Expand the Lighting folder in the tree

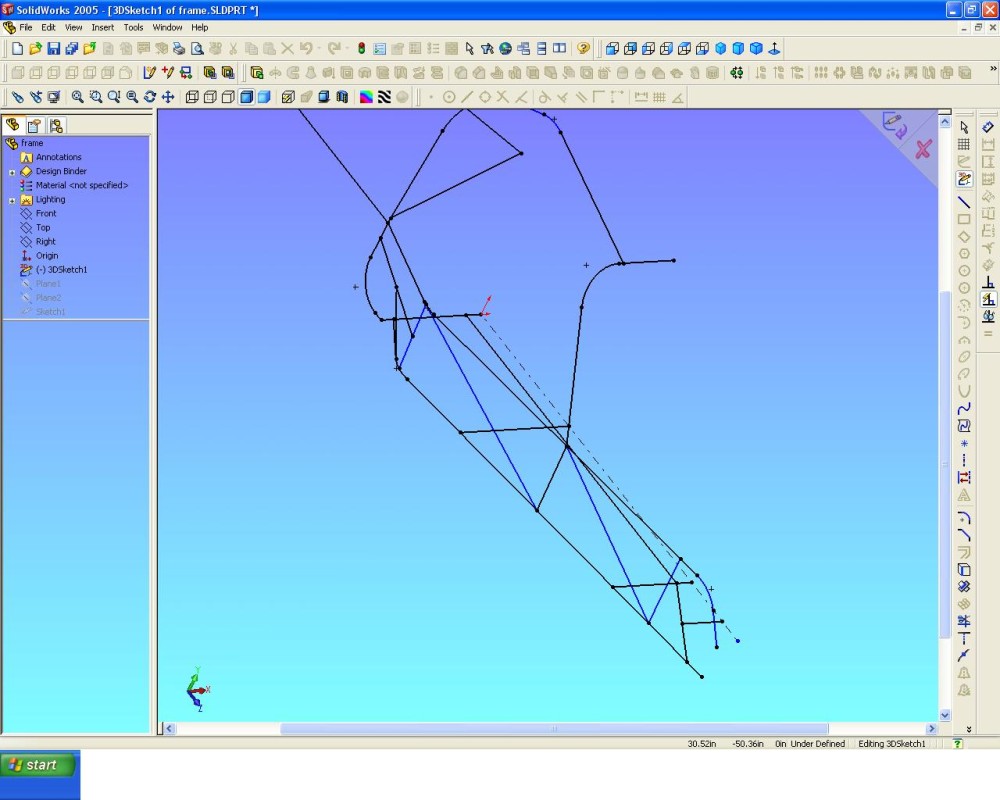click(x=12, y=200)
